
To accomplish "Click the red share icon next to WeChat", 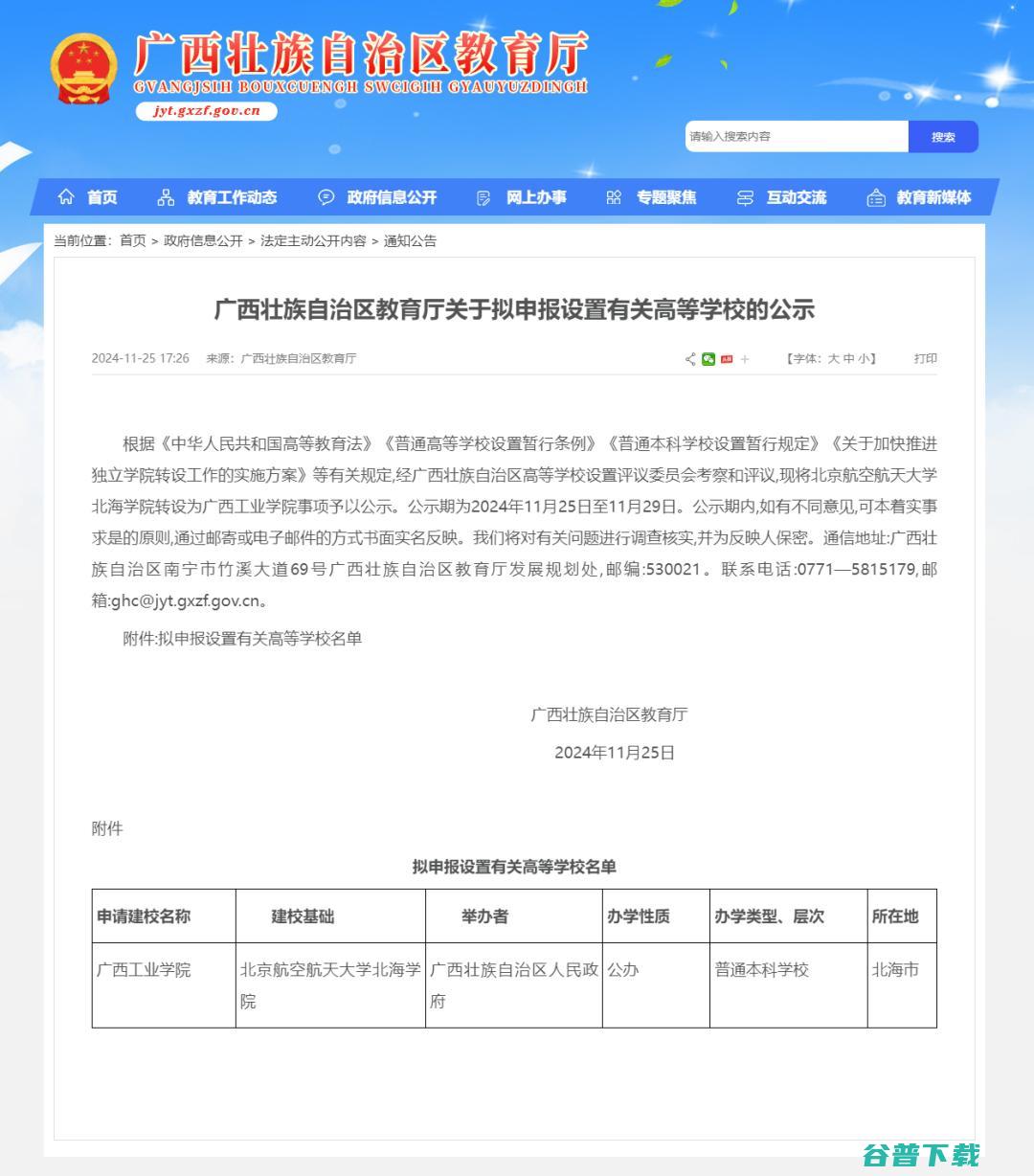I will tap(727, 359).
